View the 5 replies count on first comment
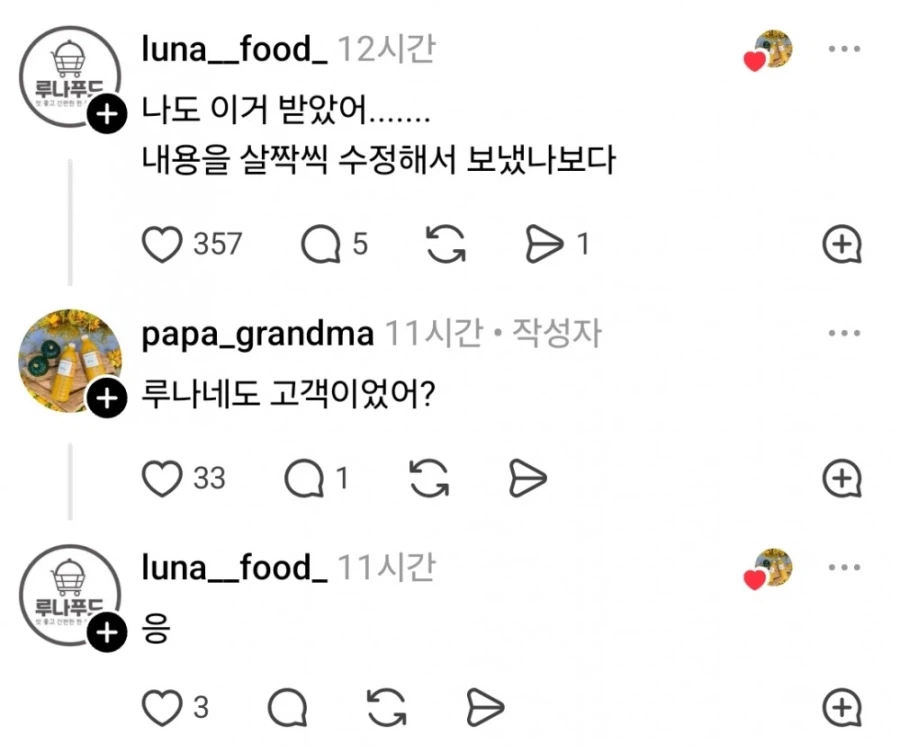This screenshot has width=900, height=752. click(x=360, y=243)
